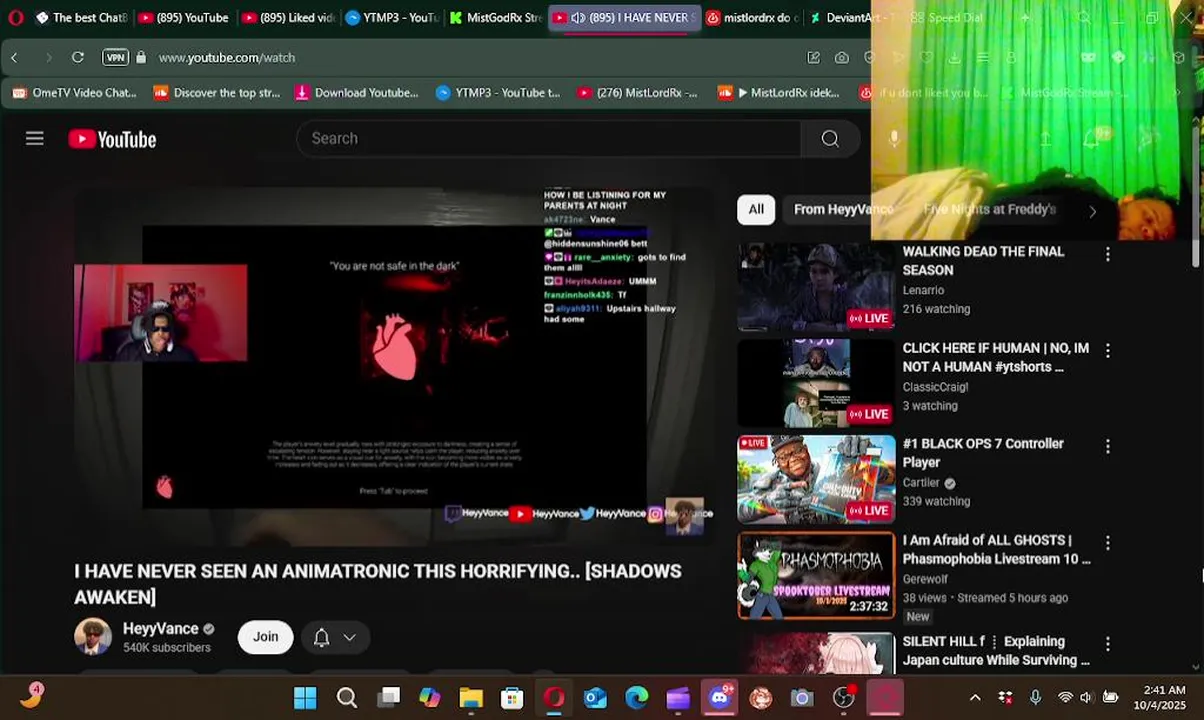Open options menu for WALKING DEAD video
The width and height of the screenshot is (1204, 720).
tap(1107, 254)
